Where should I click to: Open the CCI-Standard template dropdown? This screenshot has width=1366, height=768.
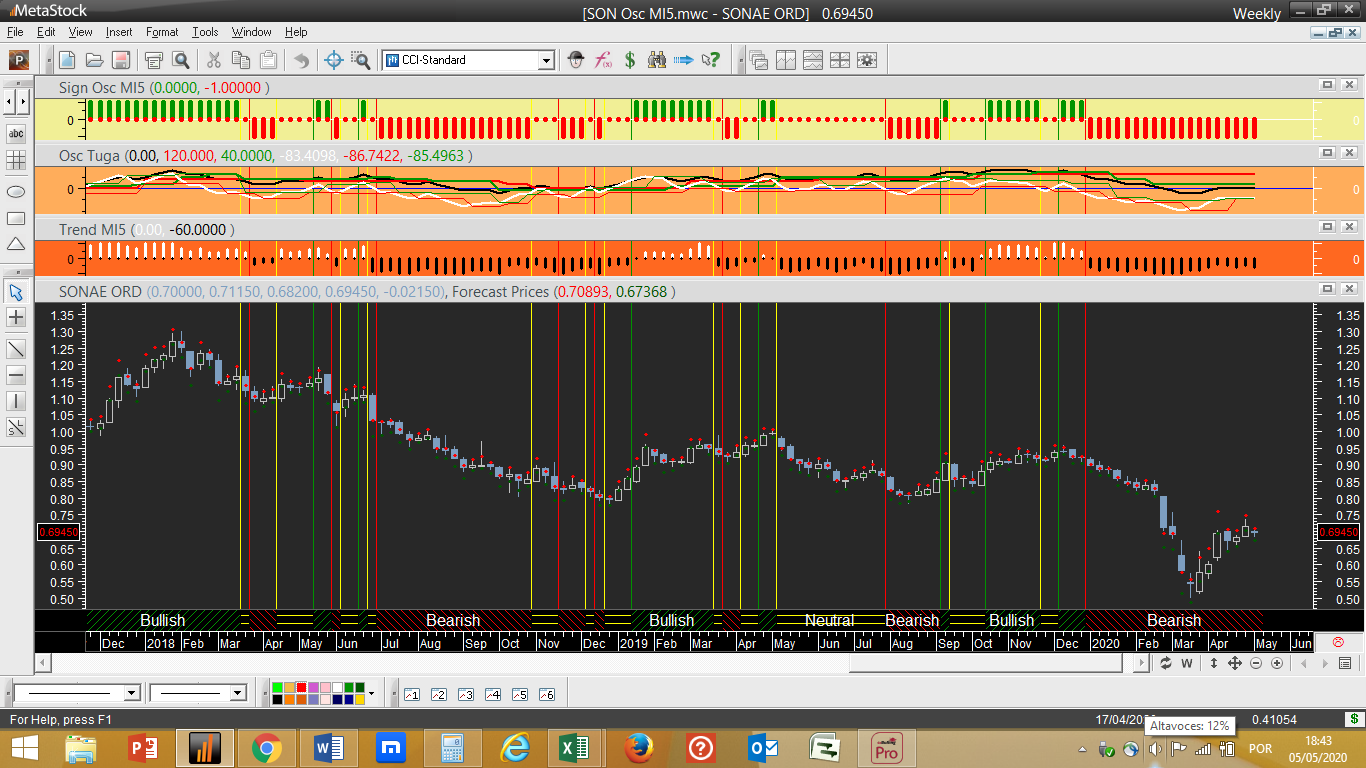546,60
